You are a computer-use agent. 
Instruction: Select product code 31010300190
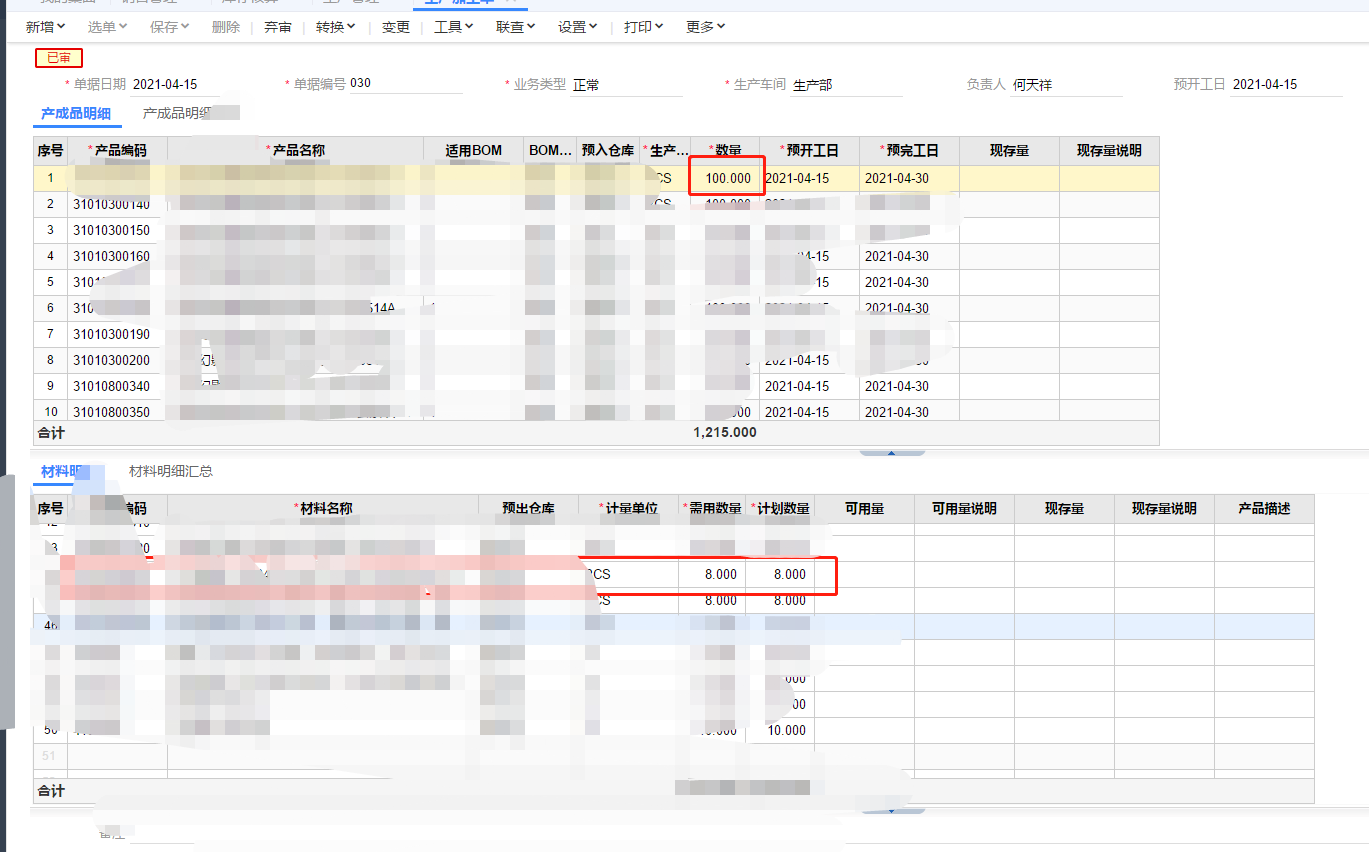click(x=111, y=334)
